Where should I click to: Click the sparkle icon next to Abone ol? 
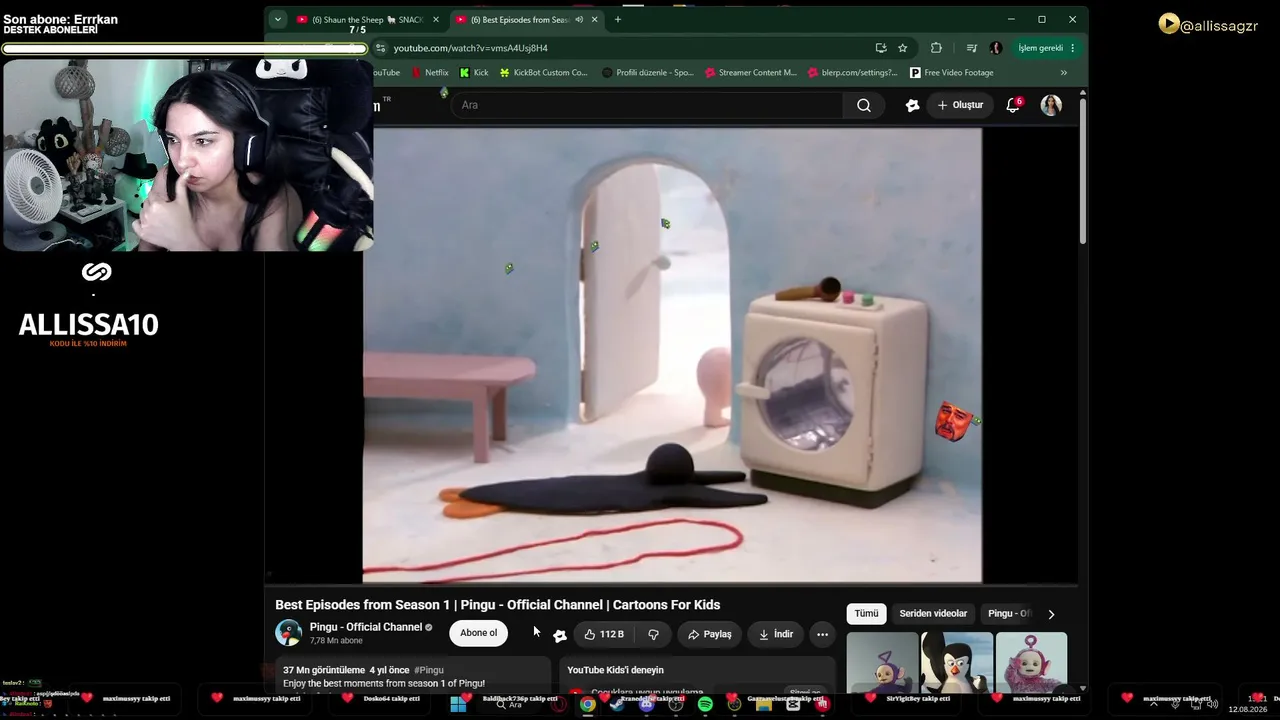coord(560,635)
